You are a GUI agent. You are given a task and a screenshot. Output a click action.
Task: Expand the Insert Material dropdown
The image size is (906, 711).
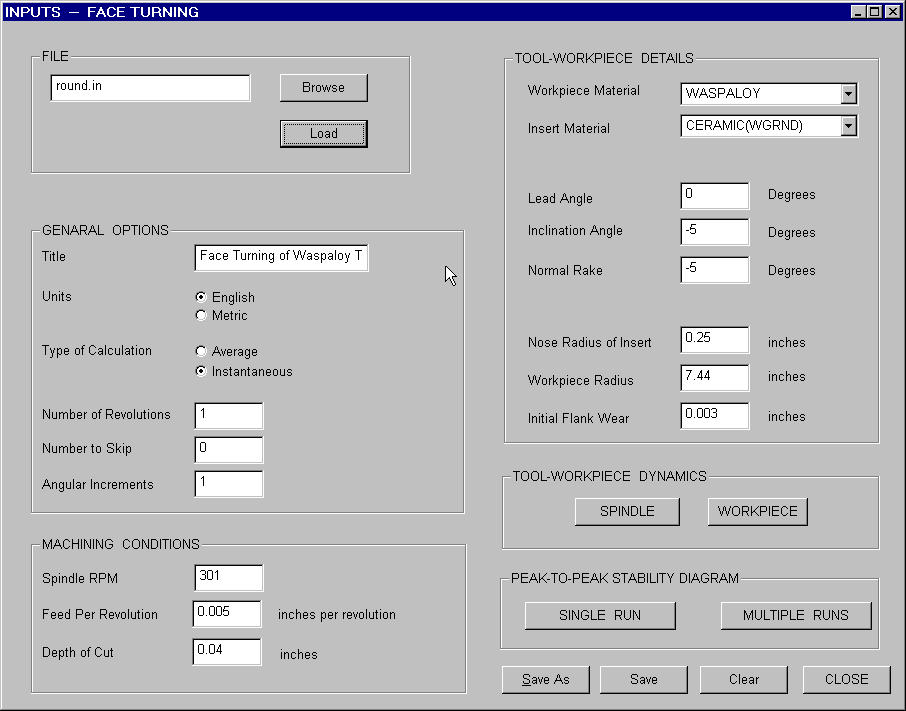(848, 126)
